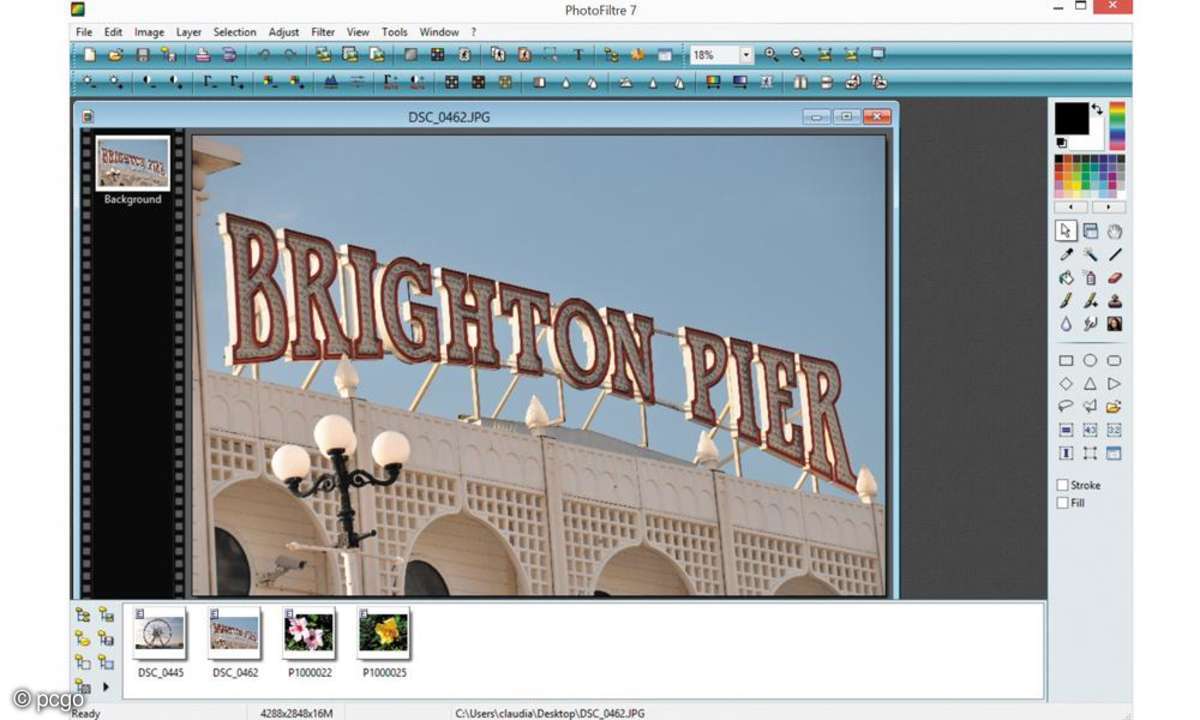Click the Full screen monitor icon

pos(878,55)
